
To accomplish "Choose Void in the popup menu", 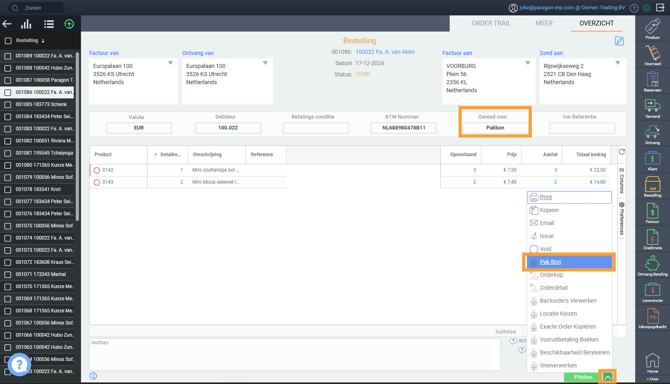I will (x=569, y=249).
